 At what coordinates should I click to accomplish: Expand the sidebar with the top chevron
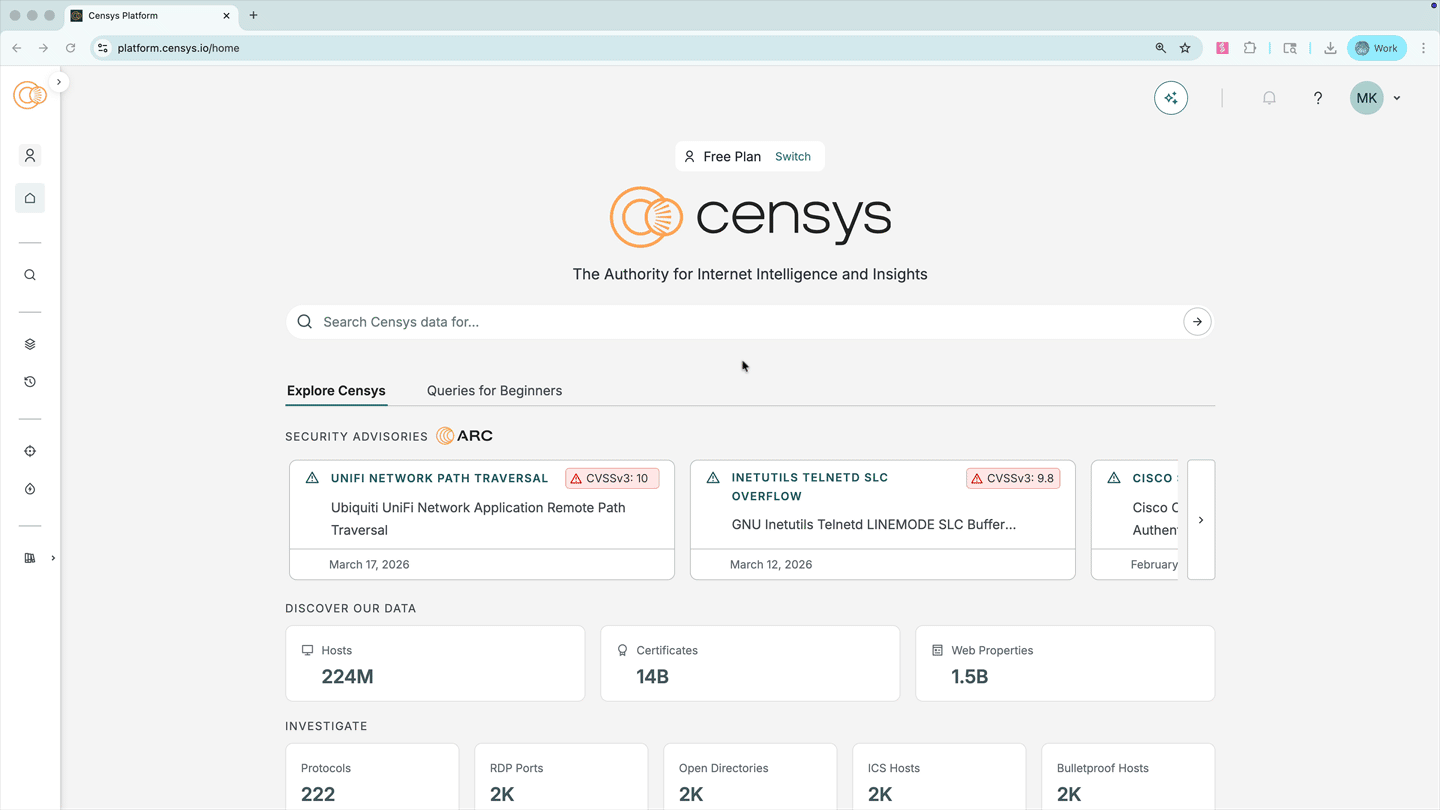tap(59, 82)
